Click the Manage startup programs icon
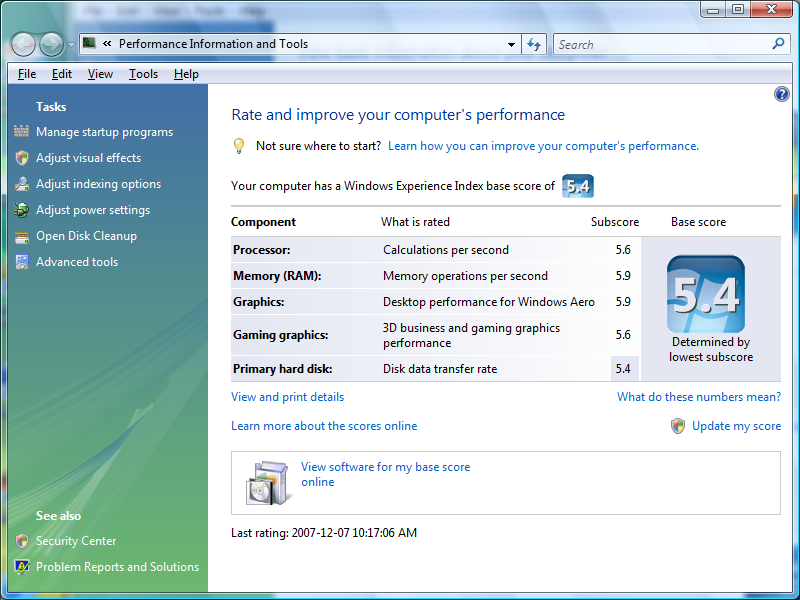 22,132
